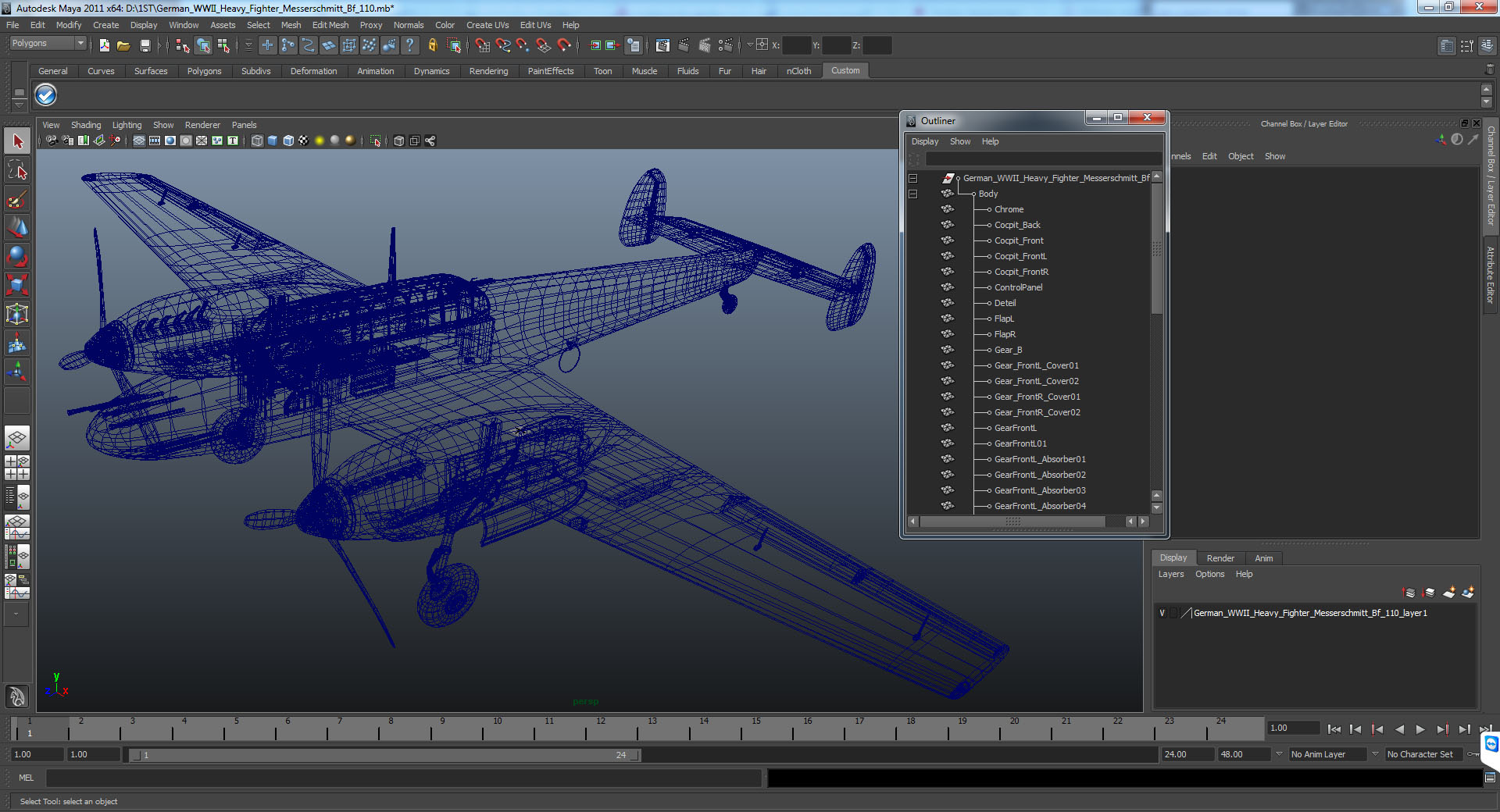Click the Open Scene folder icon
This screenshot has width=1500, height=812.
[123, 45]
